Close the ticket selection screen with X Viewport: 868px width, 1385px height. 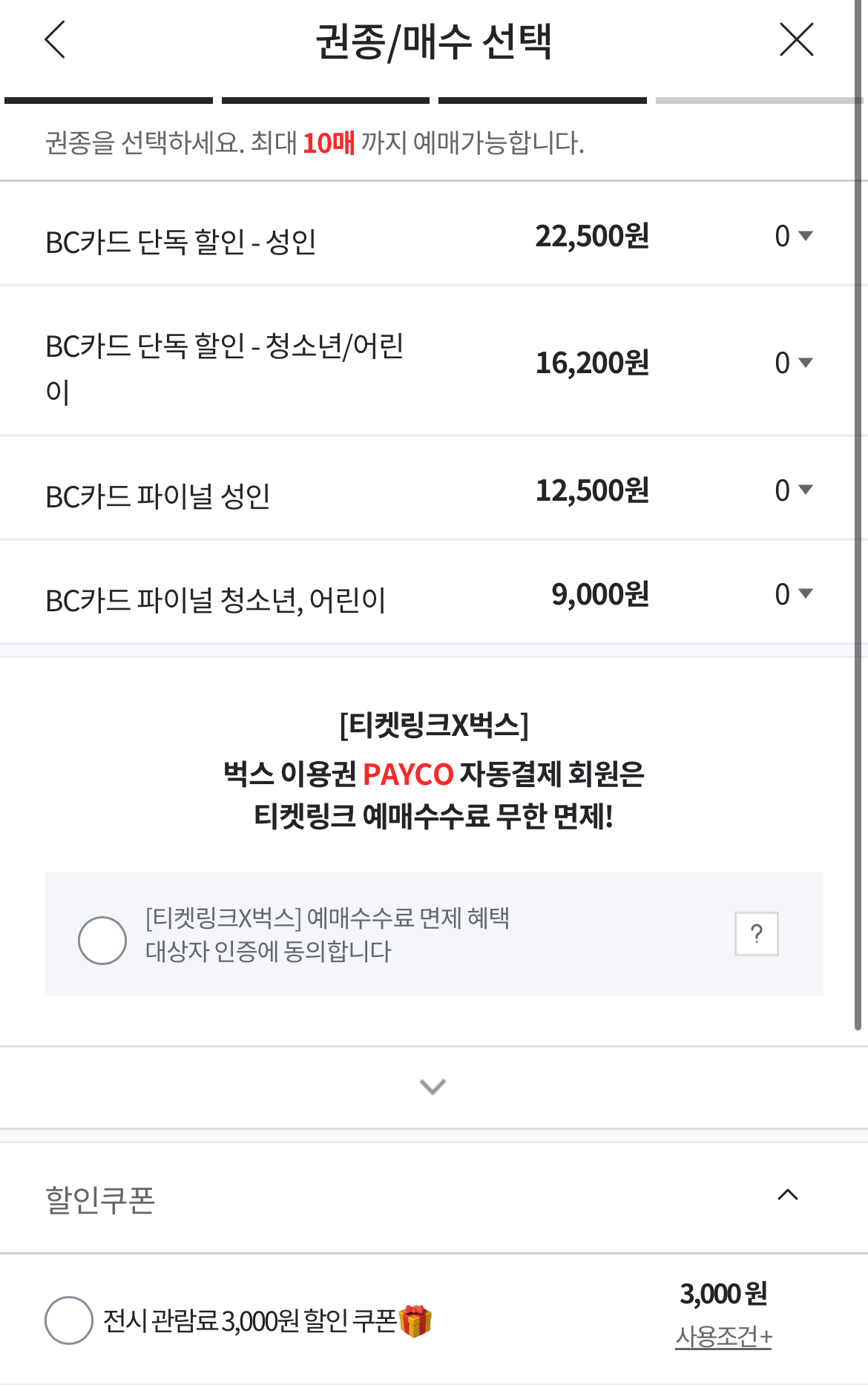coord(797,40)
